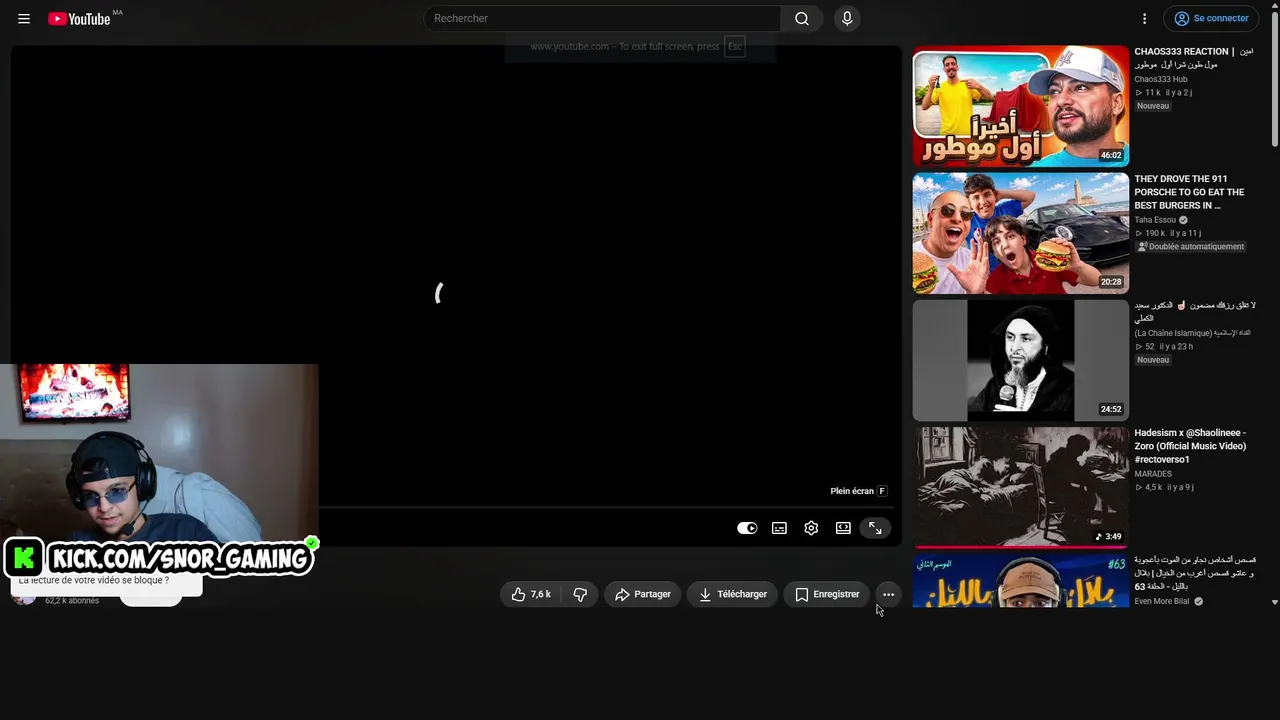Click the 20:28 duration label
Image resolution: width=1280 pixels, height=720 pixels.
1111,283
